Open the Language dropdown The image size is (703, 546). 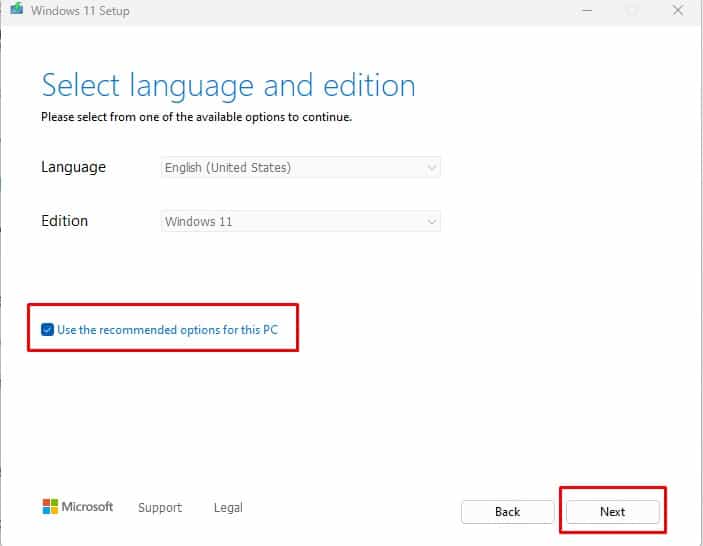300,168
